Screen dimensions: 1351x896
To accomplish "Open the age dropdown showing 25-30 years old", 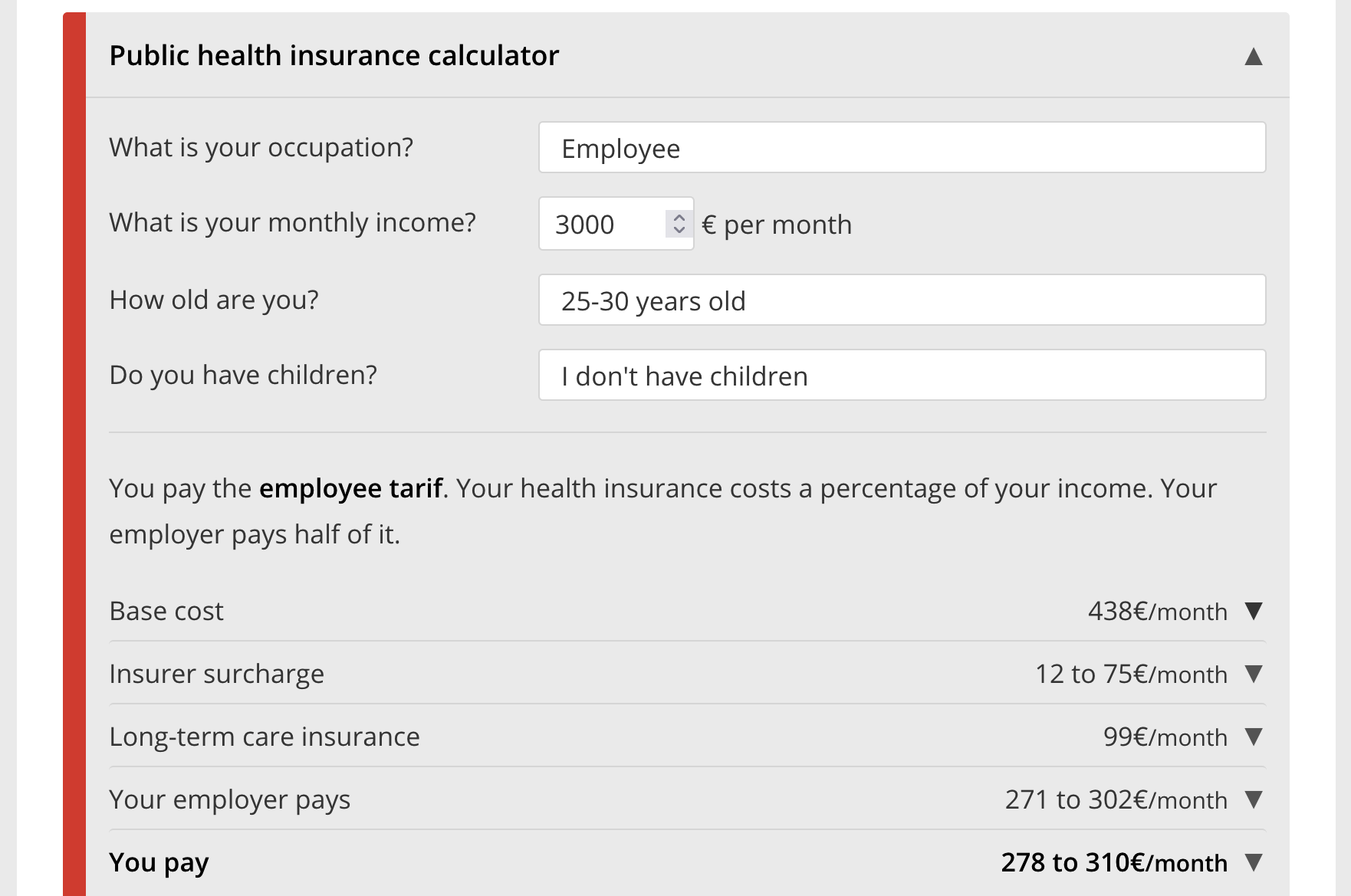I will (x=902, y=300).
